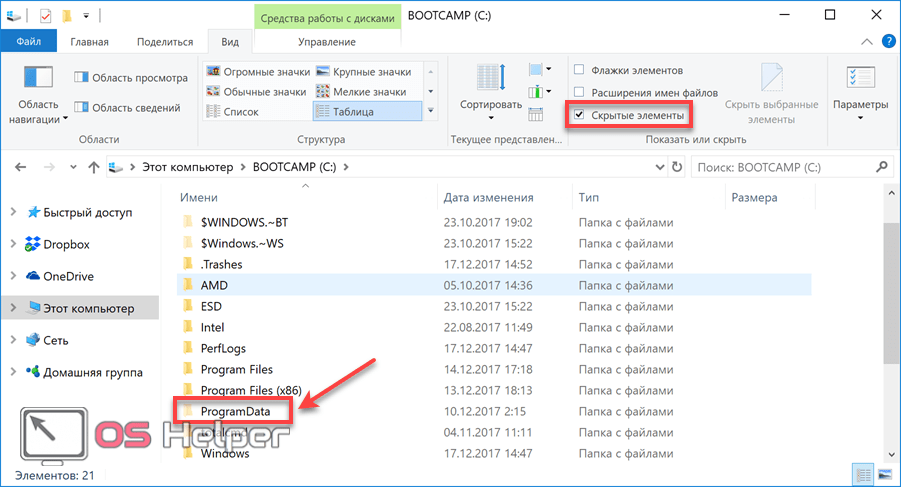Enable the Флажки элементов checkbox
Image resolution: width=901 pixels, height=487 pixels.
pyautogui.click(x=579, y=71)
